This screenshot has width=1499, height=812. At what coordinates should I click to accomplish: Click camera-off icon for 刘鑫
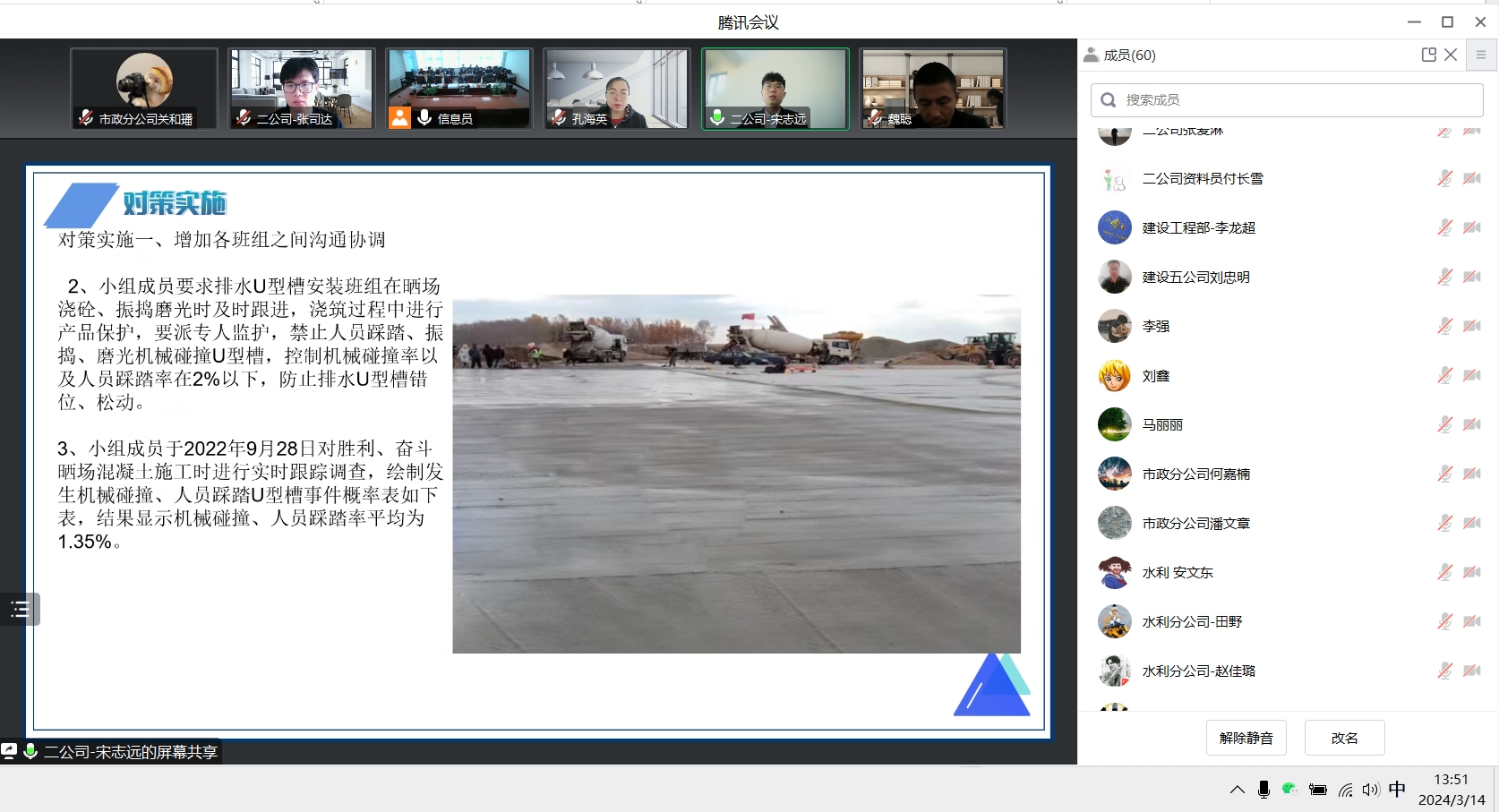coord(1472,375)
